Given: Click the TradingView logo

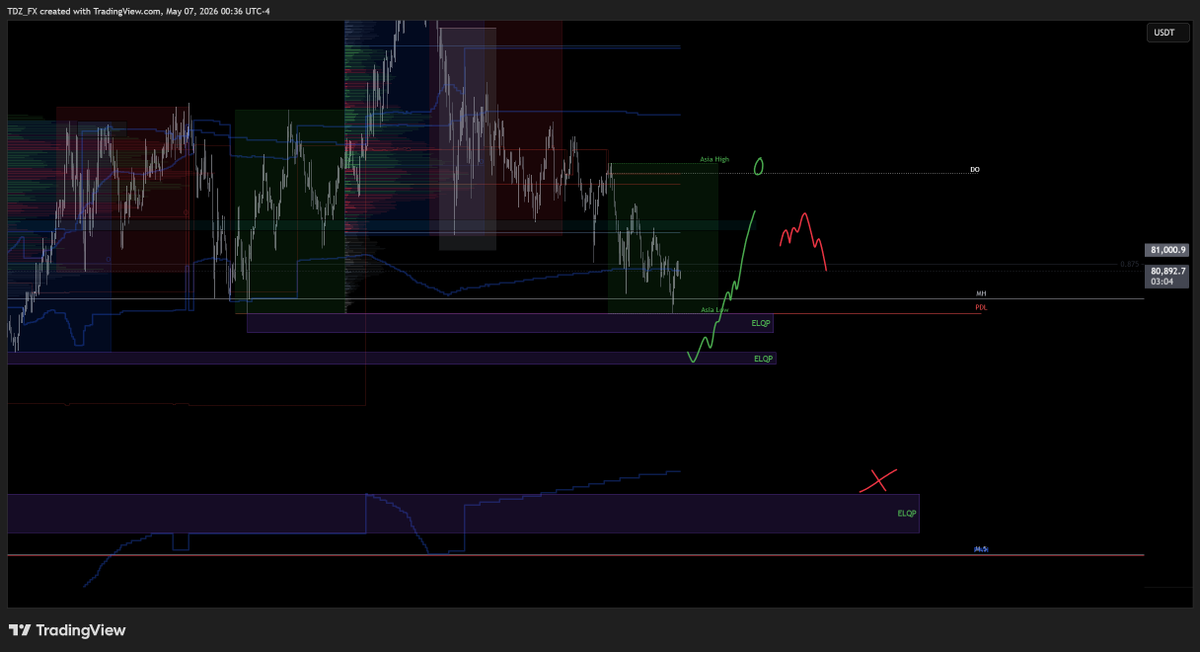Looking at the screenshot, I should (67, 631).
